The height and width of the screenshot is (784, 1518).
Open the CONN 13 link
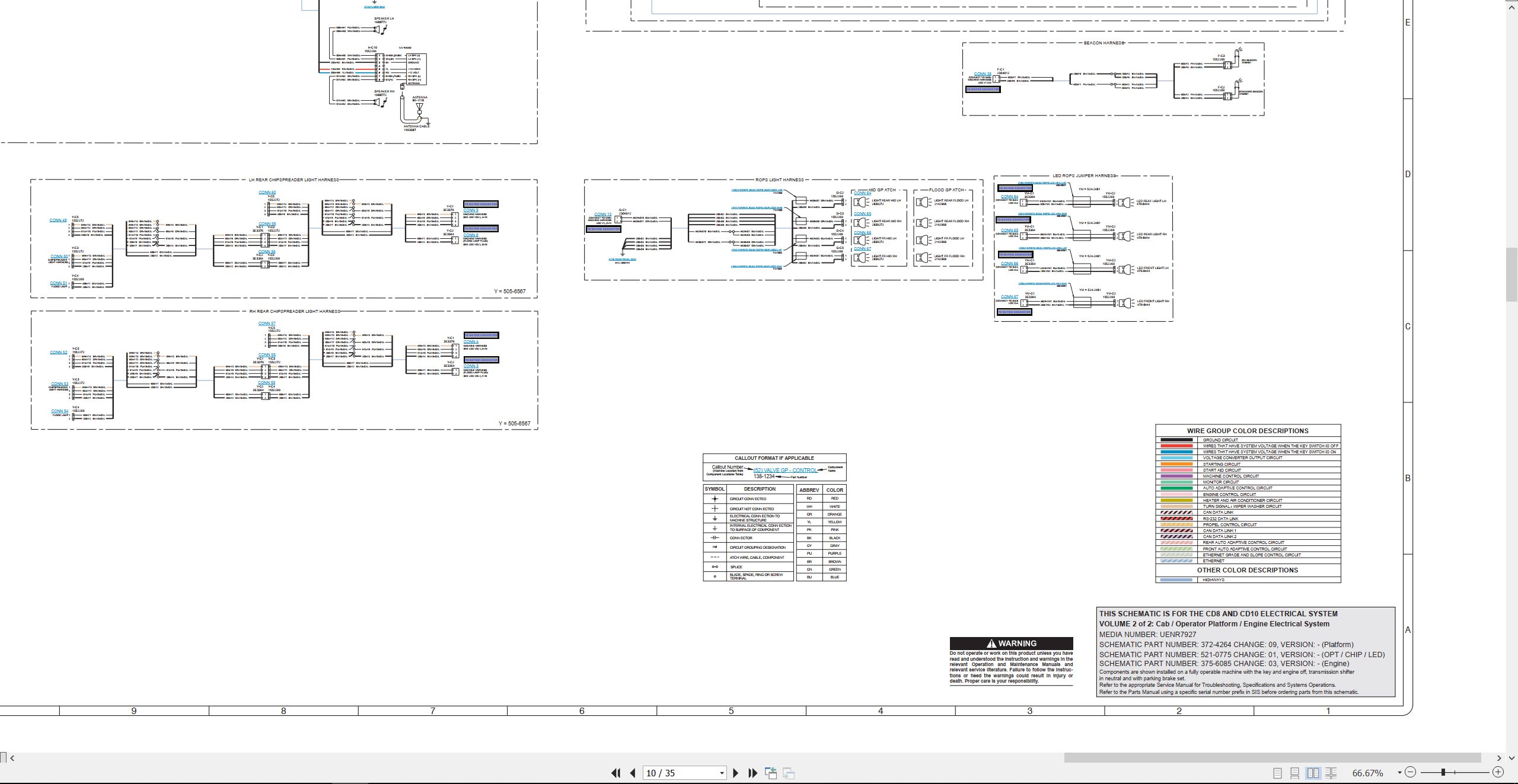pyautogui.click(x=602, y=215)
